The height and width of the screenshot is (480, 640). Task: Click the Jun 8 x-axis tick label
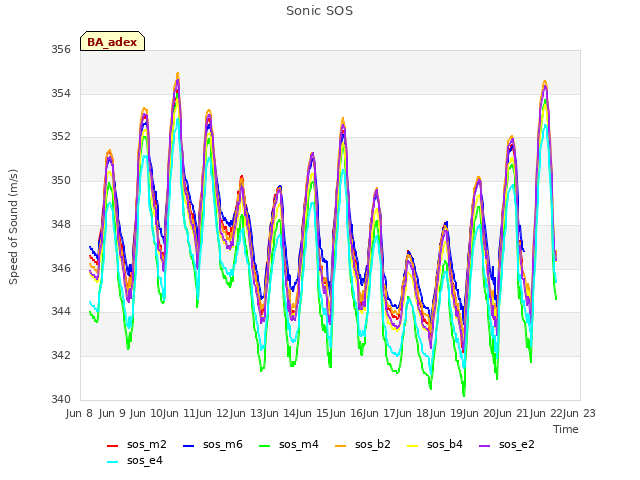pyautogui.click(x=80, y=413)
